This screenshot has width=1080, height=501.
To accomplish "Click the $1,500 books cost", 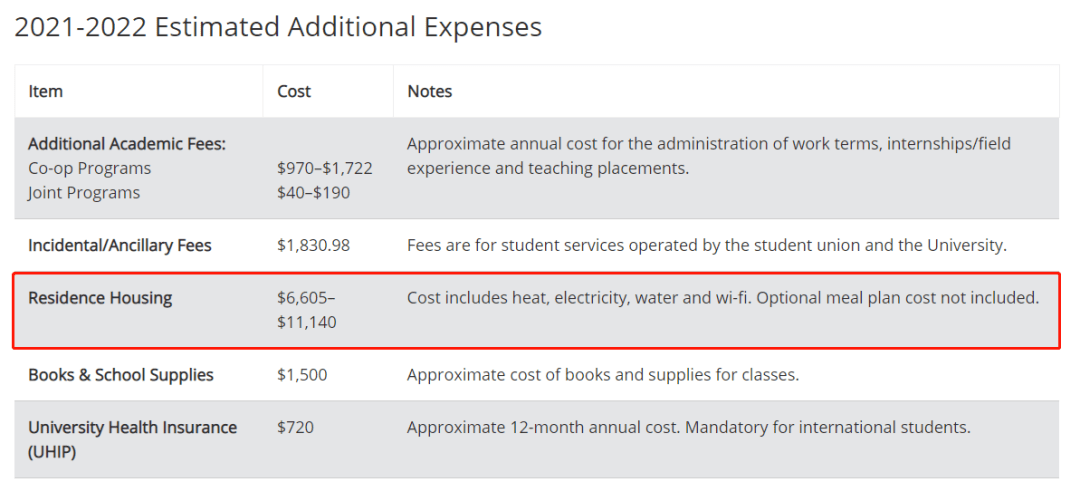I will click(x=302, y=375).
